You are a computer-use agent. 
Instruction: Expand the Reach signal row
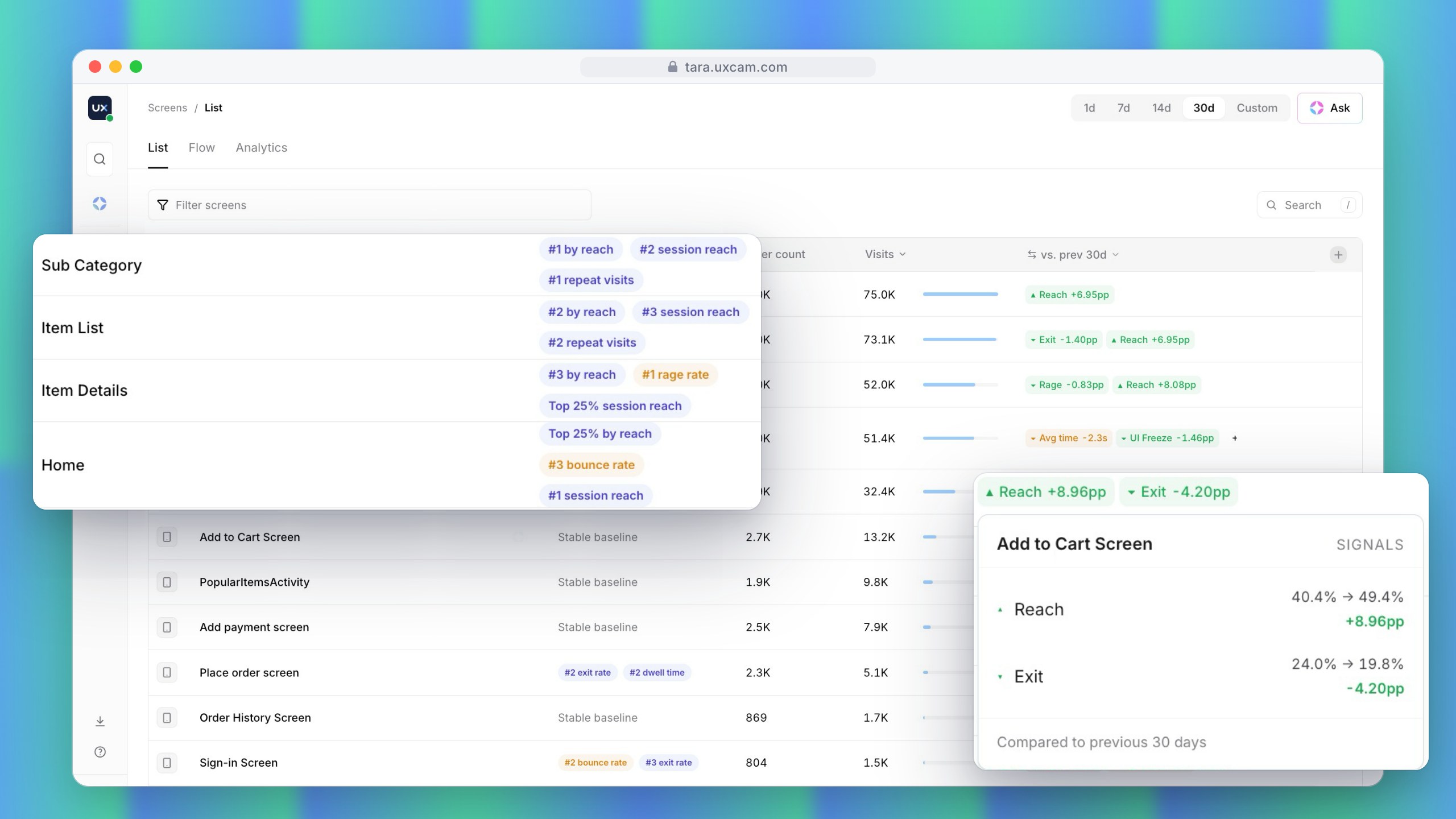1200,609
